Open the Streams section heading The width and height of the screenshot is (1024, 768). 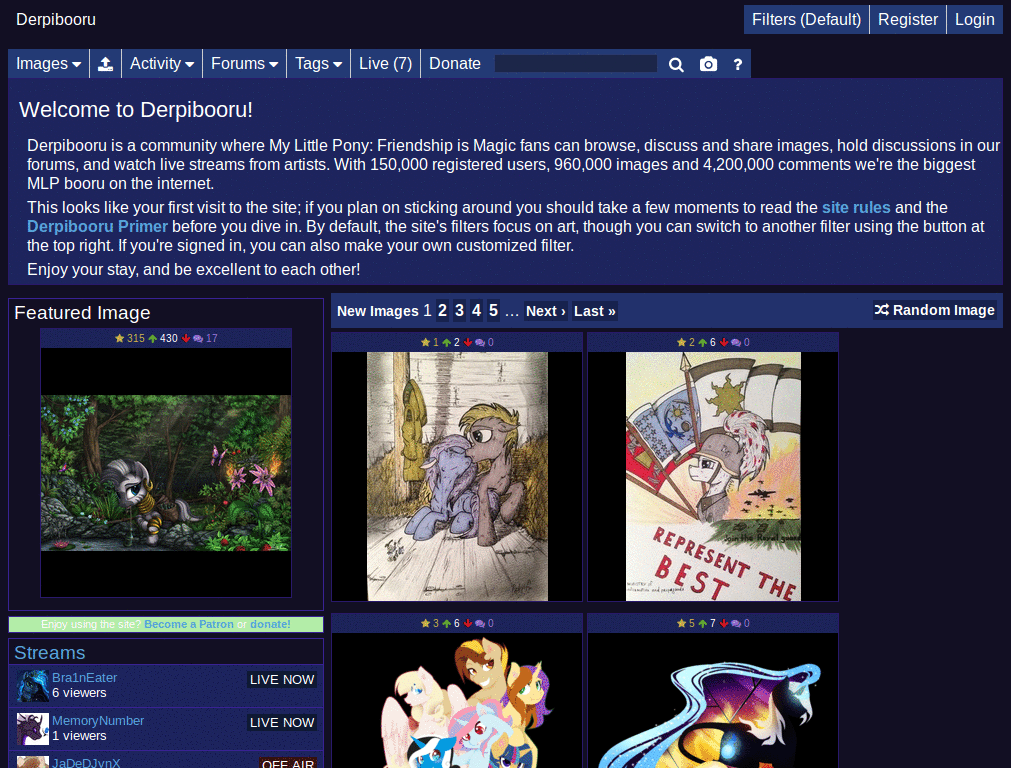pos(50,652)
